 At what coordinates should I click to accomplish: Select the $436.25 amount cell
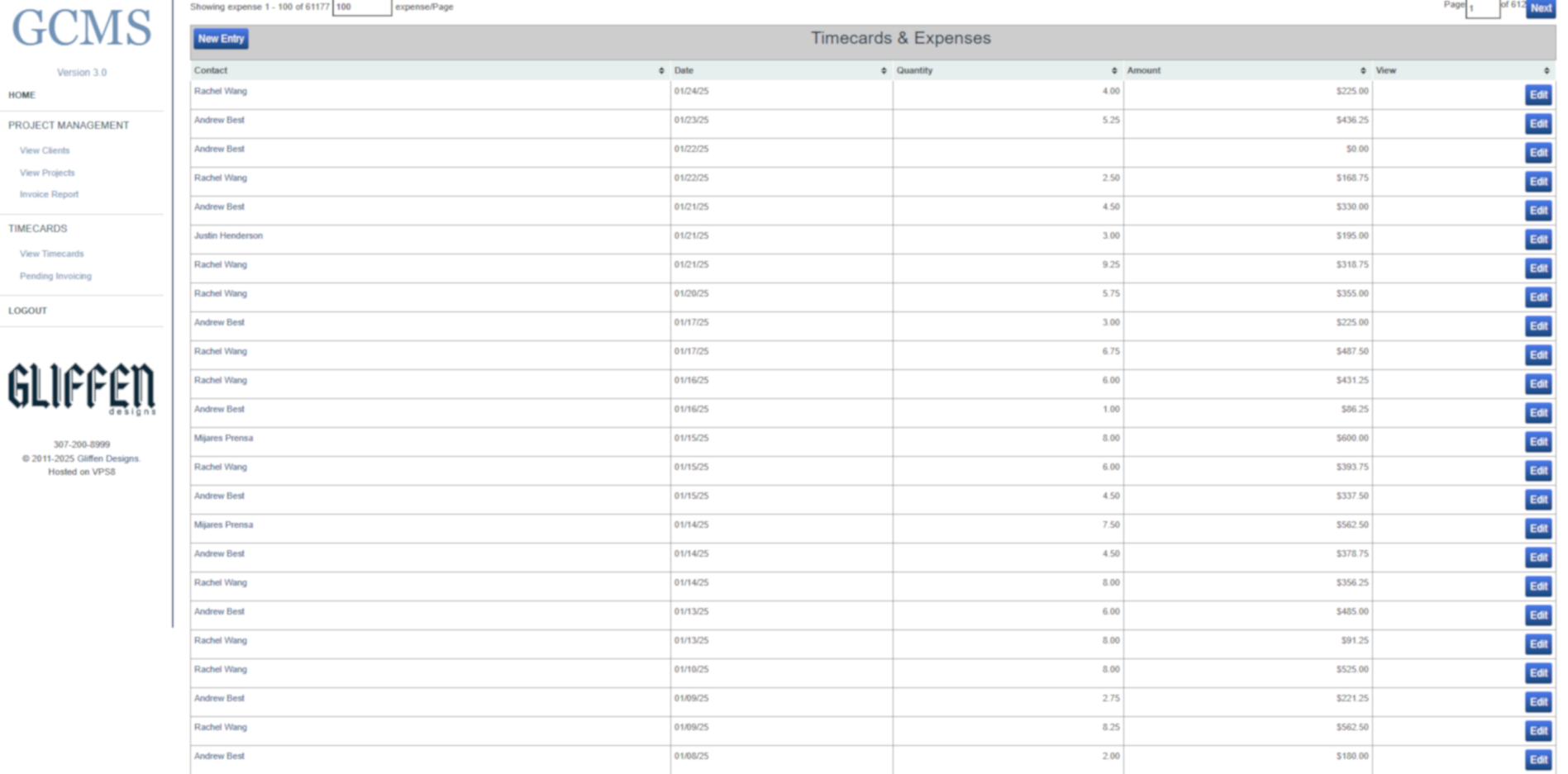pos(1248,124)
